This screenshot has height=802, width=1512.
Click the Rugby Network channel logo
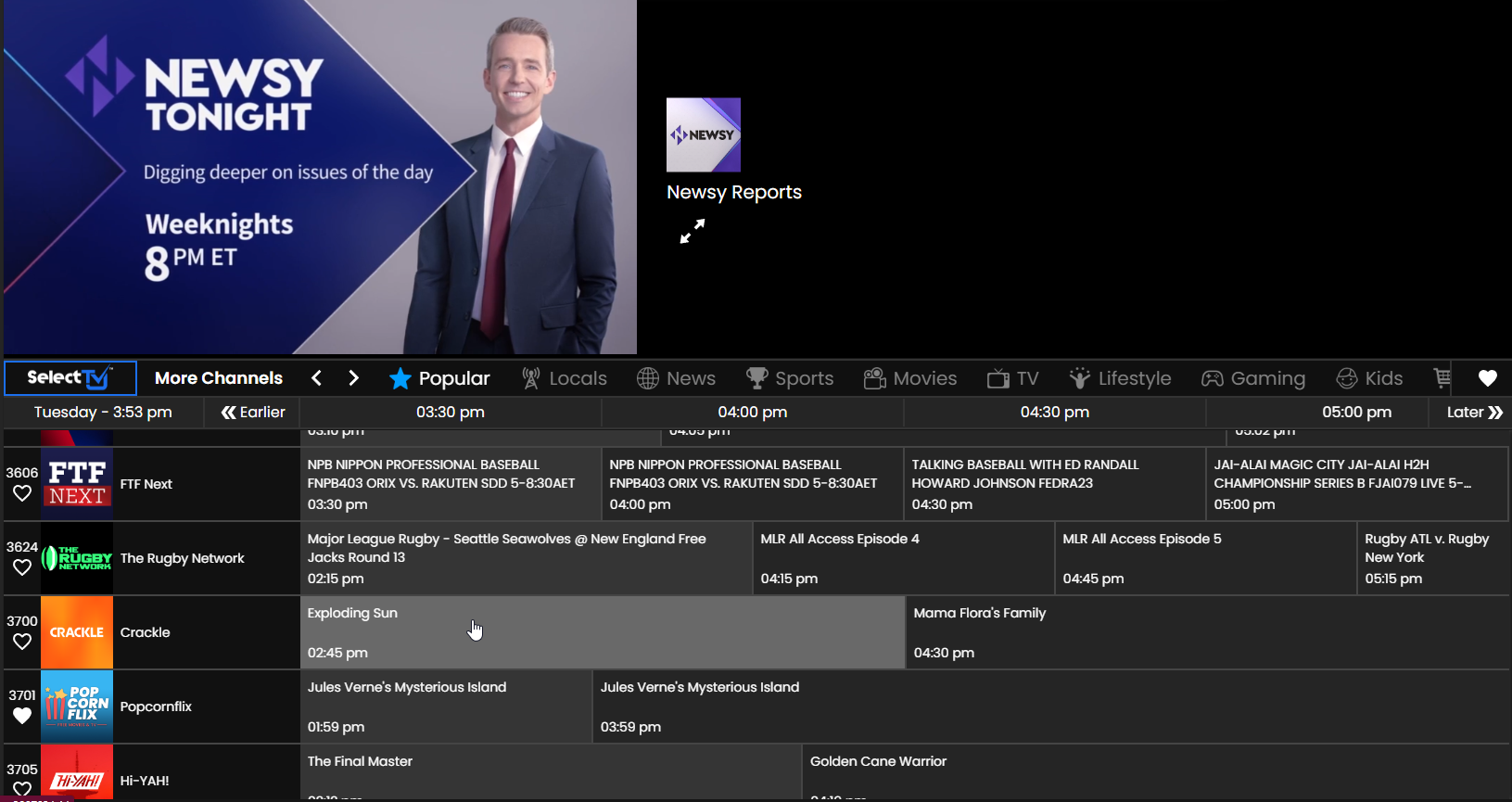[x=77, y=558]
